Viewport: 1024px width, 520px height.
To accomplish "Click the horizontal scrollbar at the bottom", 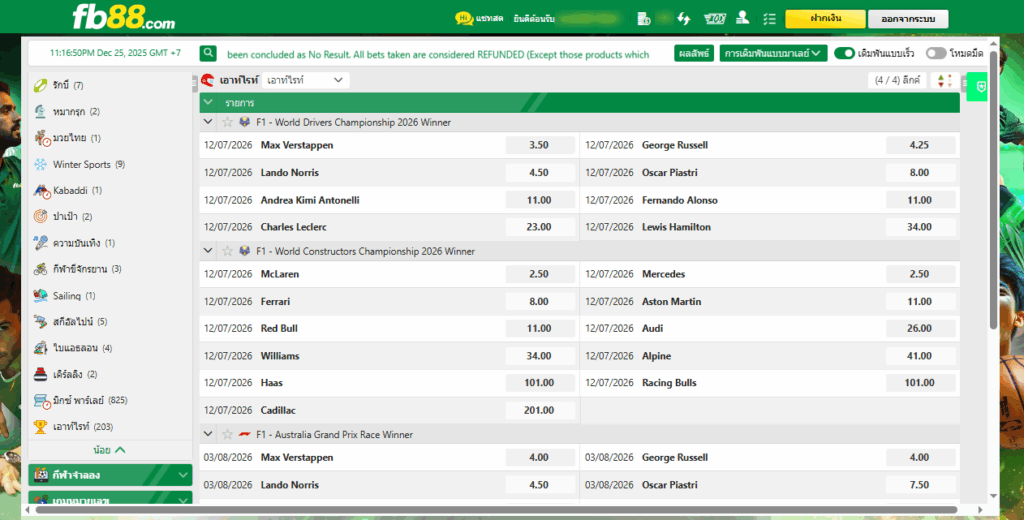I will click(496, 510).
